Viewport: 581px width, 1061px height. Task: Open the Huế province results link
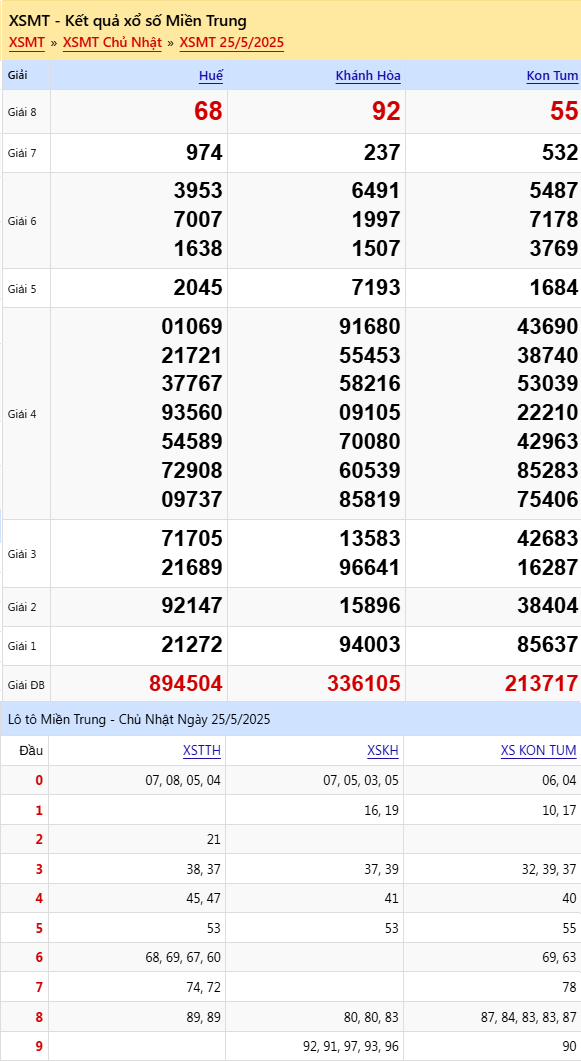coord(211,76)
